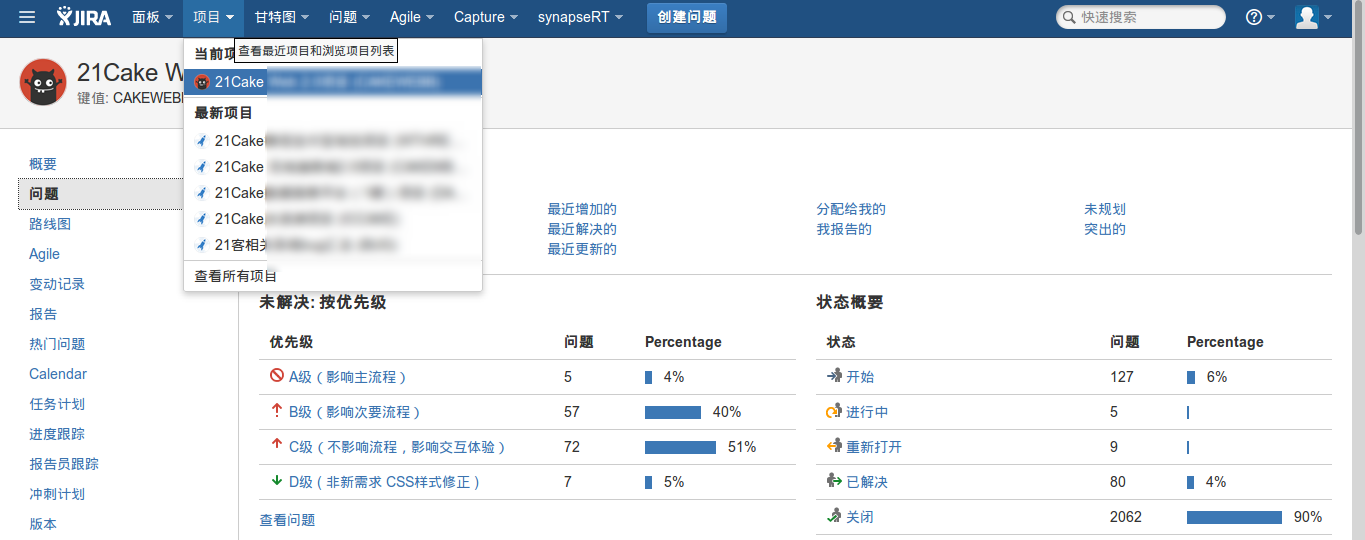Click the 已解决 status icon
Screen dimensions: 1365x540
835,481
